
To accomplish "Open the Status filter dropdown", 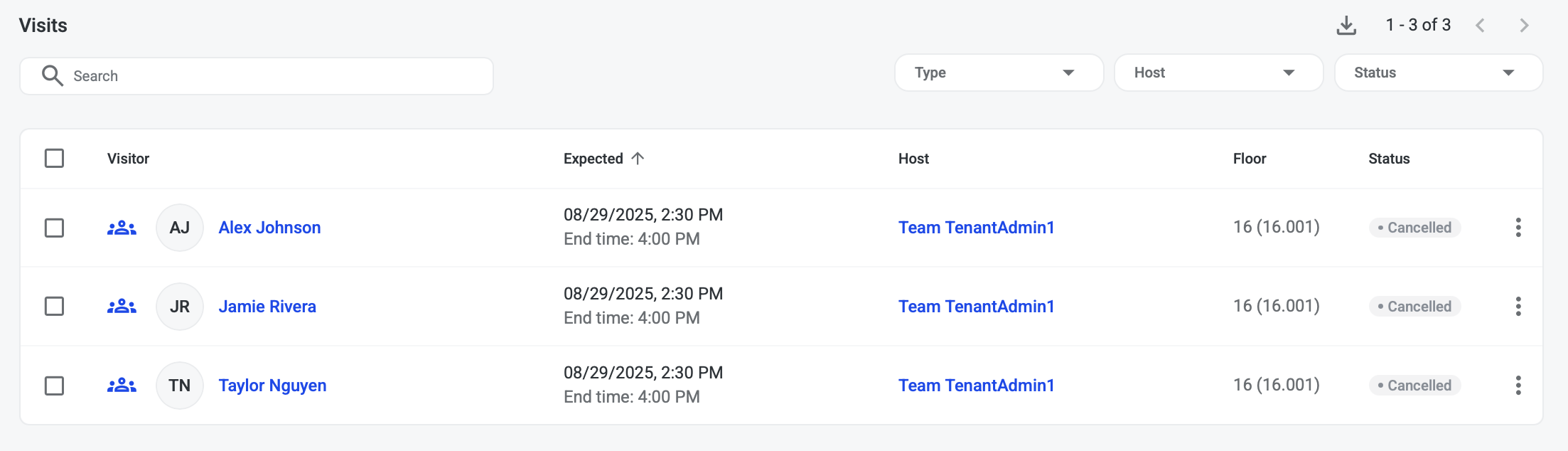I will pyautogui.click(x=1438, y=73).
